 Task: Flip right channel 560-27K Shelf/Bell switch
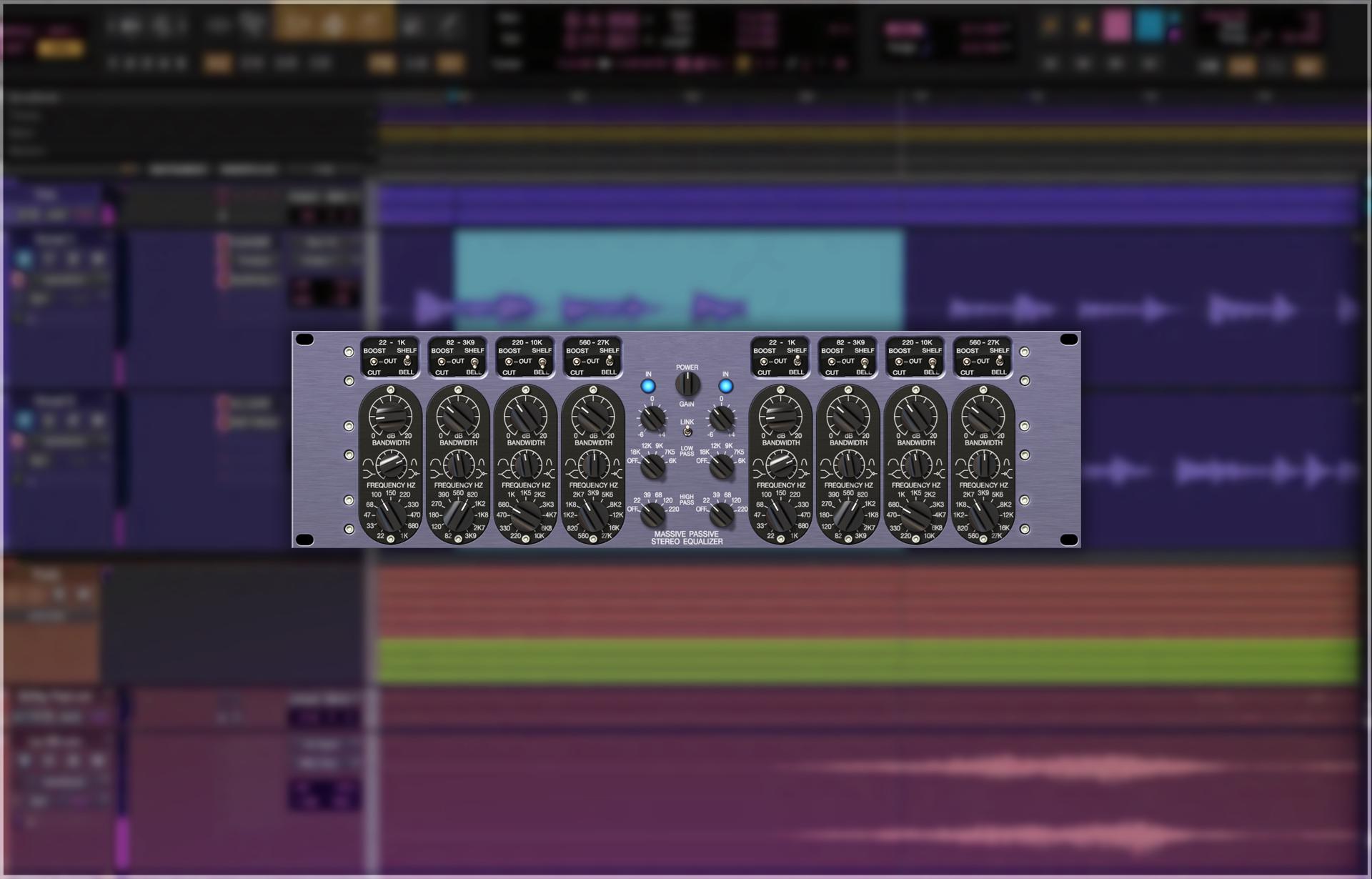pos(1000,362)
